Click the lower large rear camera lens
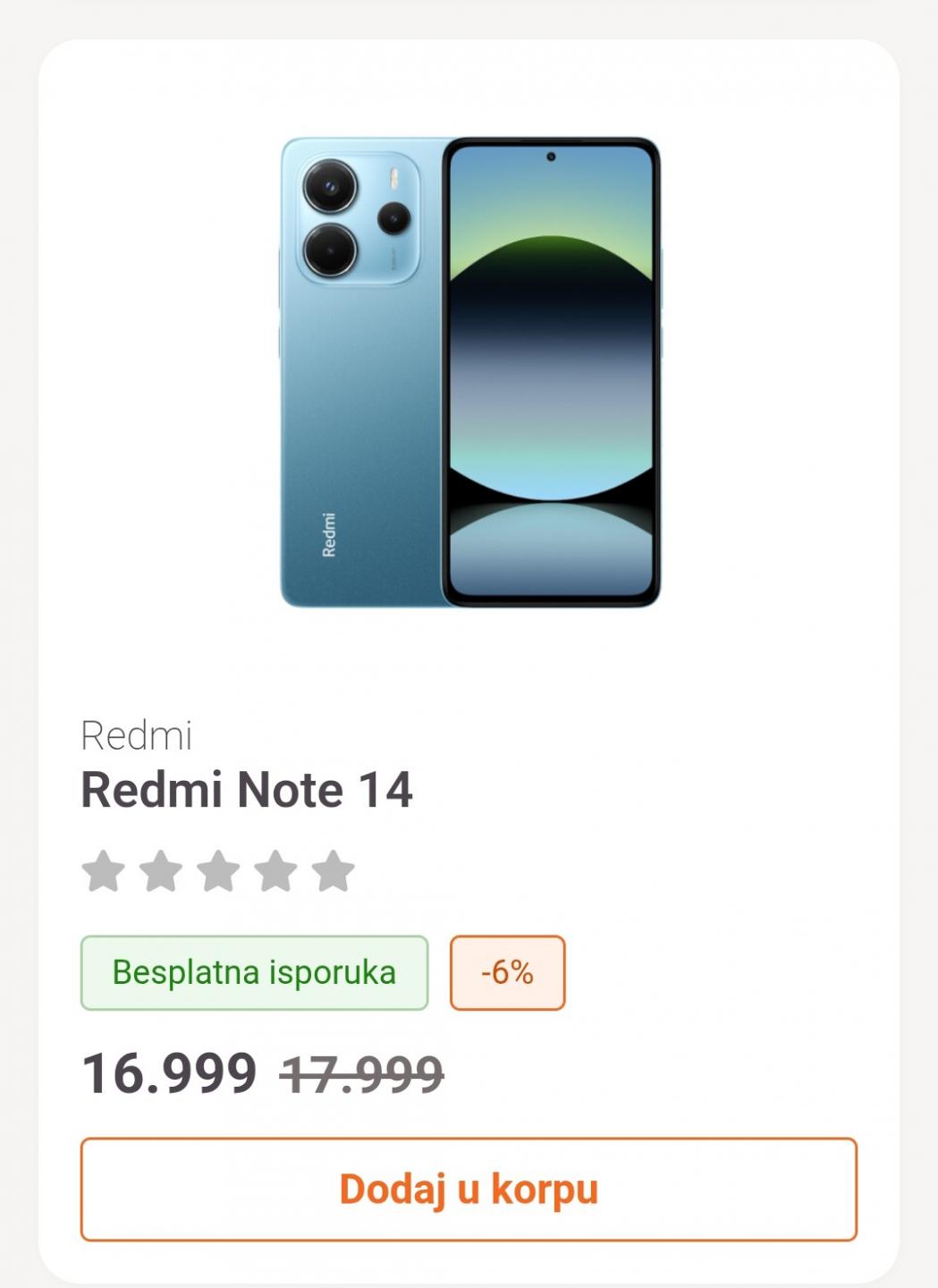The height and width of the screenshot is (1288, 938). pos(330,250)
